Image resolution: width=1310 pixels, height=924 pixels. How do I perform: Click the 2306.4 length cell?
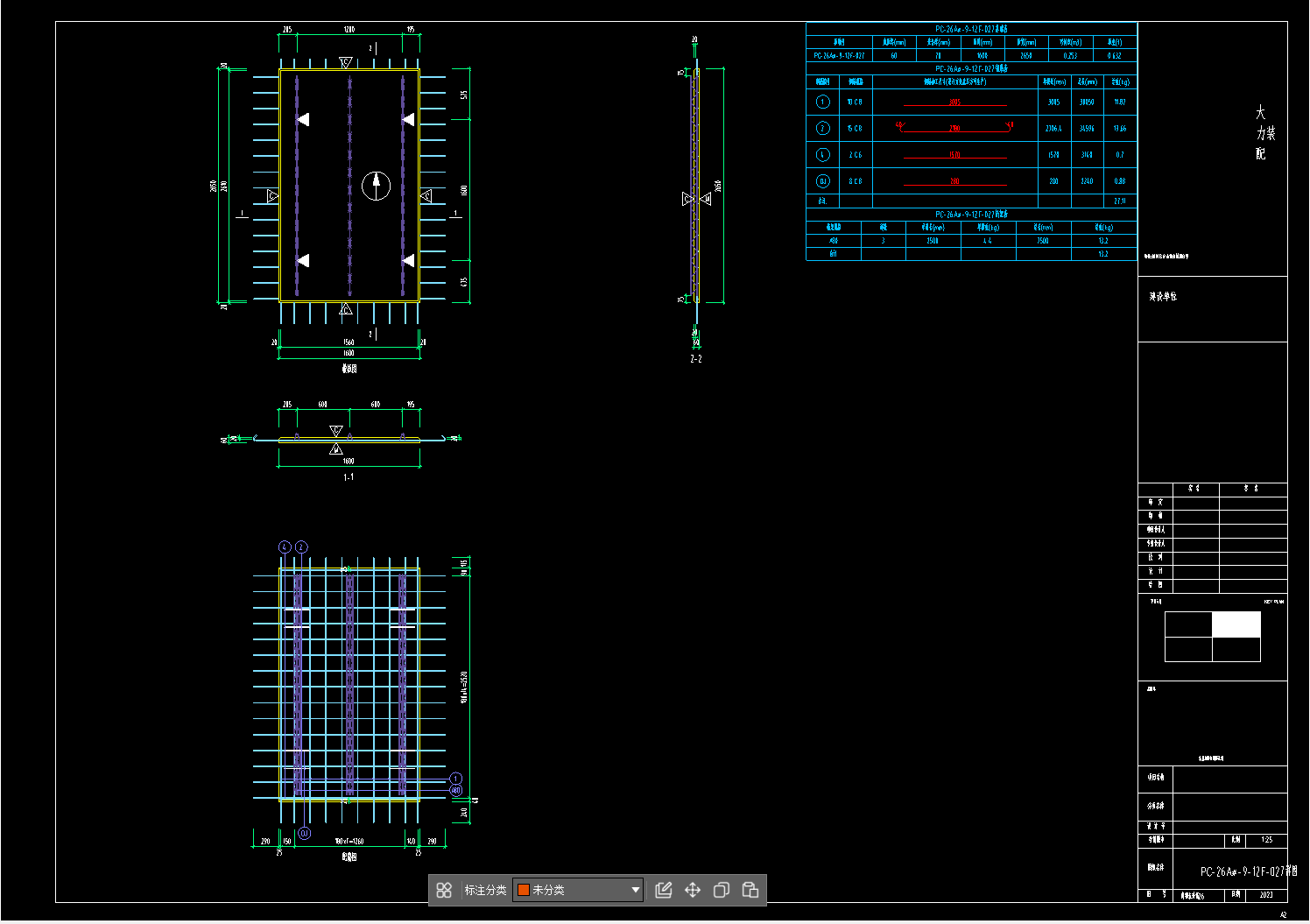[1053, 128]
